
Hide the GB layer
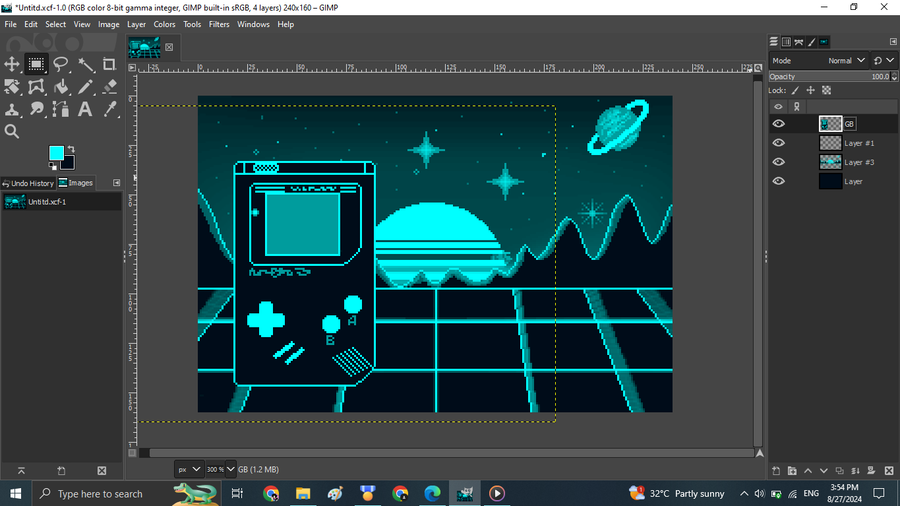click(778, 124)
